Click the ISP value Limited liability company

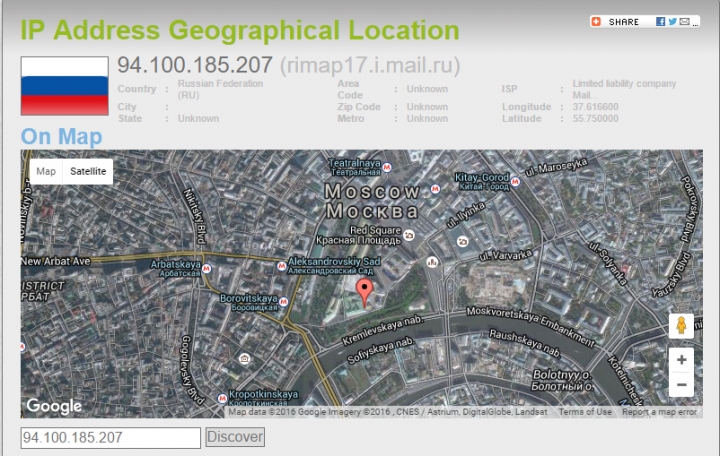(x=624, y=89)
